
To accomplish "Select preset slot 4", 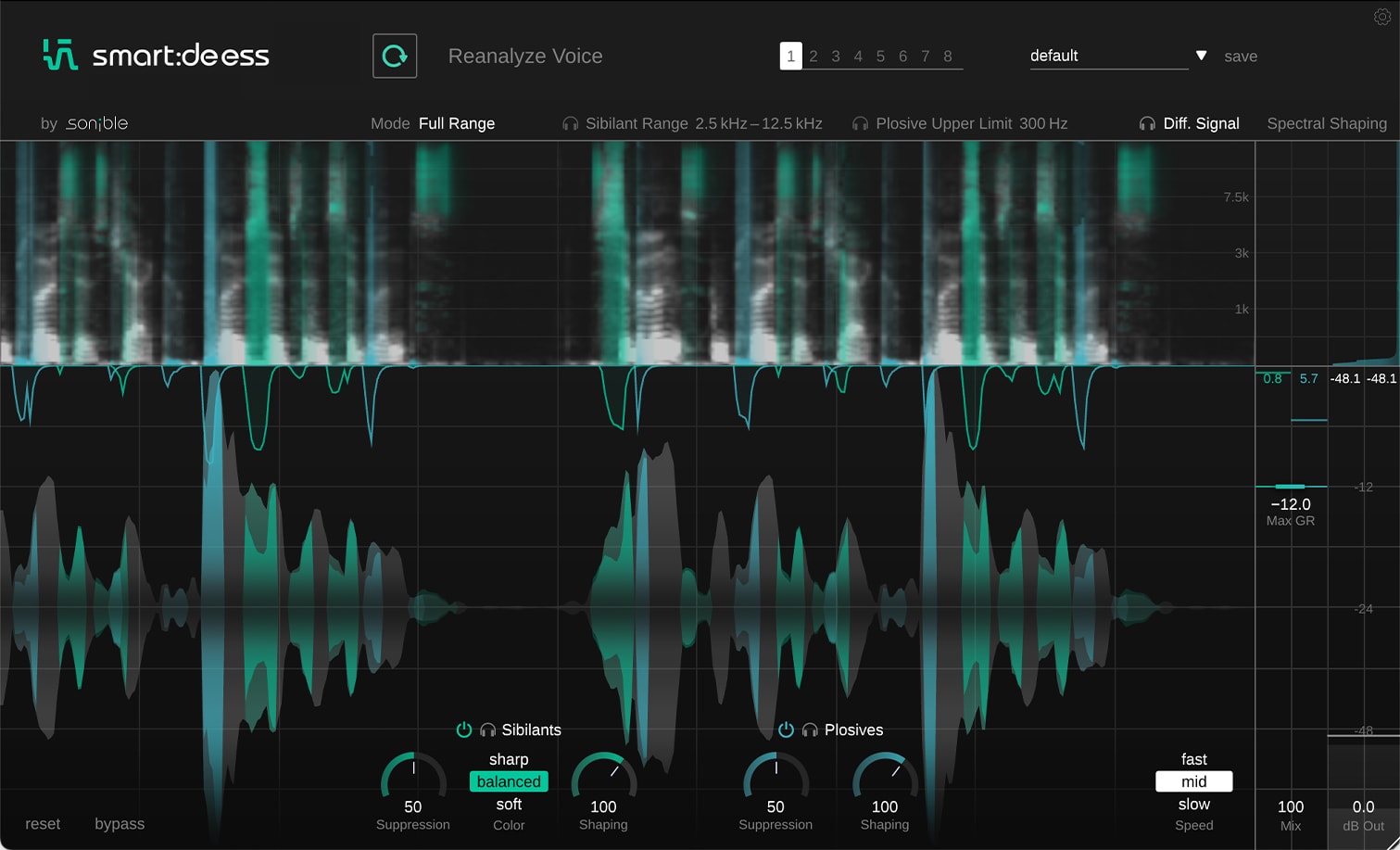I will pyautogui.click(x=858, y=57).
